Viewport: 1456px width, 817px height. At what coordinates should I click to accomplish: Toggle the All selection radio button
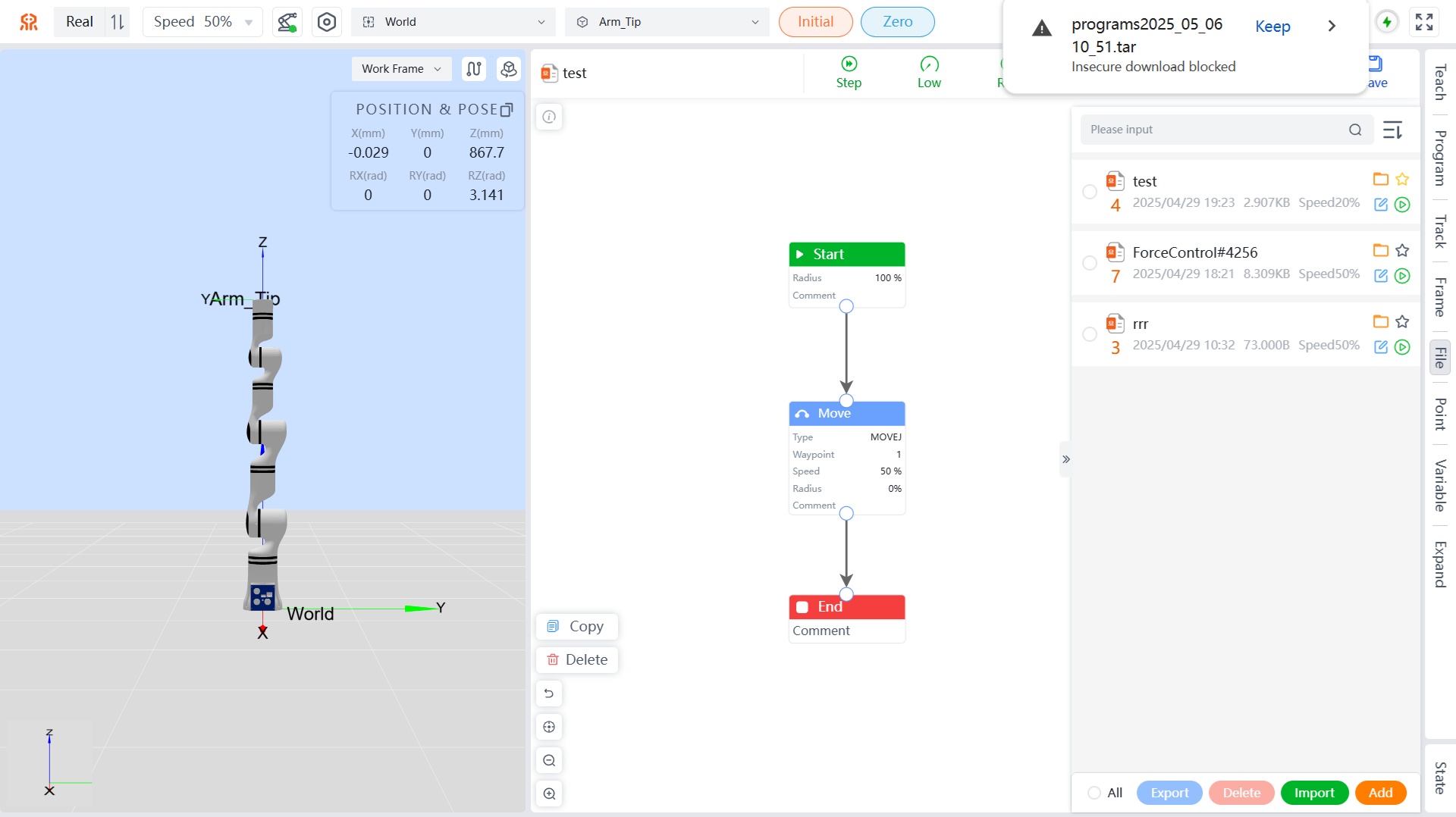point(1094,793)
